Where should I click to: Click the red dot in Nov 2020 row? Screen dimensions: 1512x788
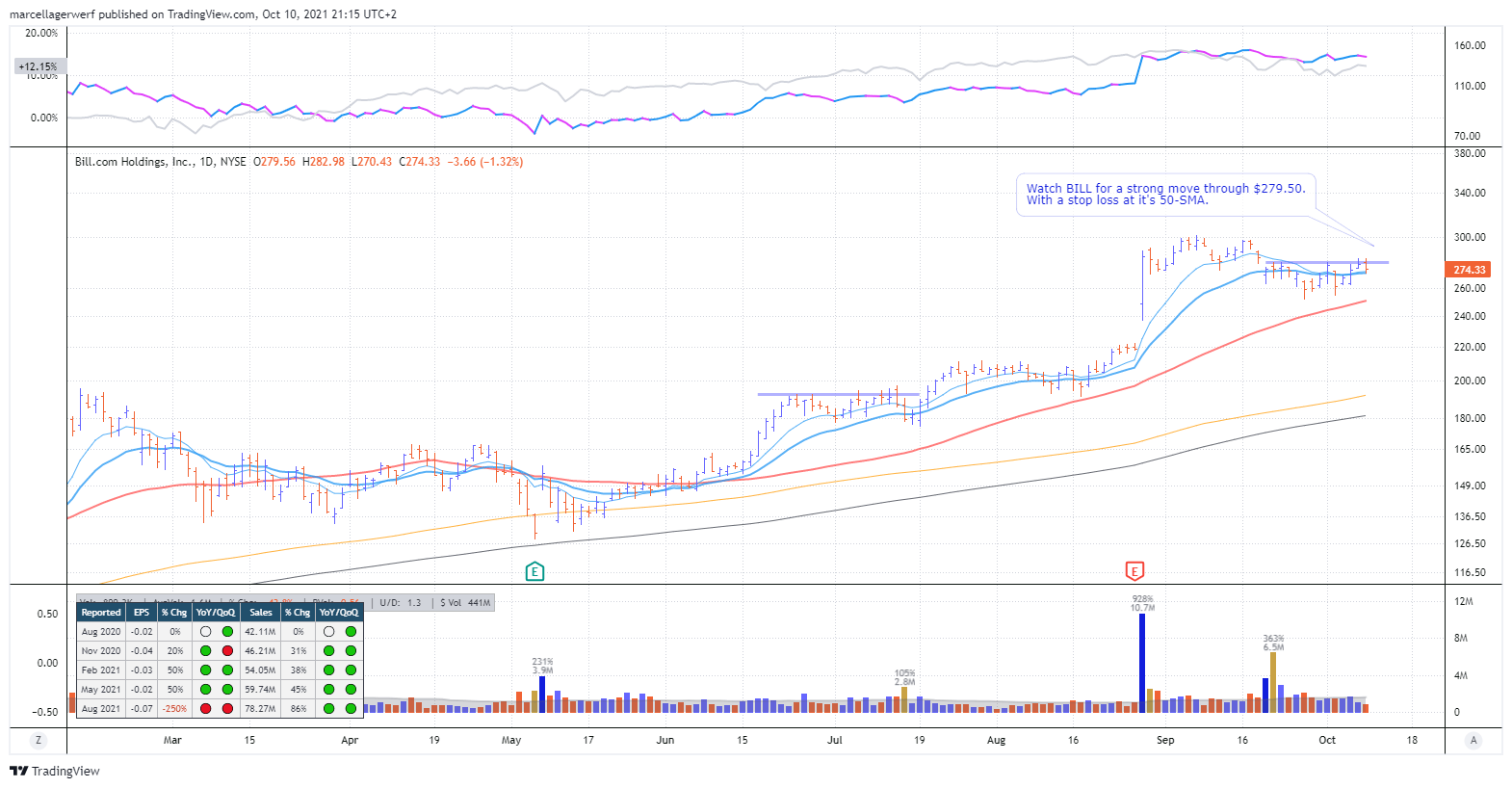coord(227,651)
